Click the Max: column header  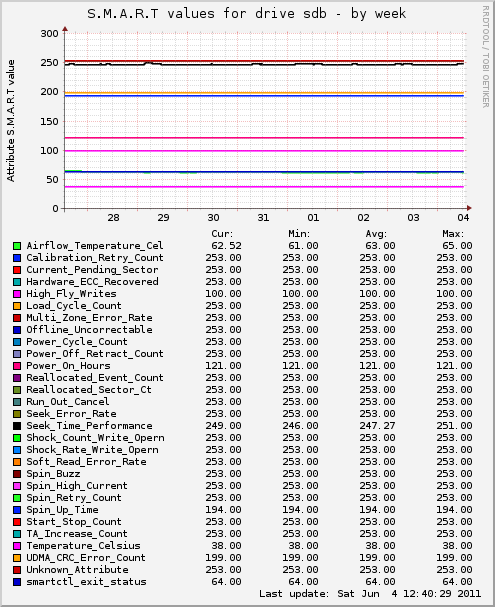453,234
